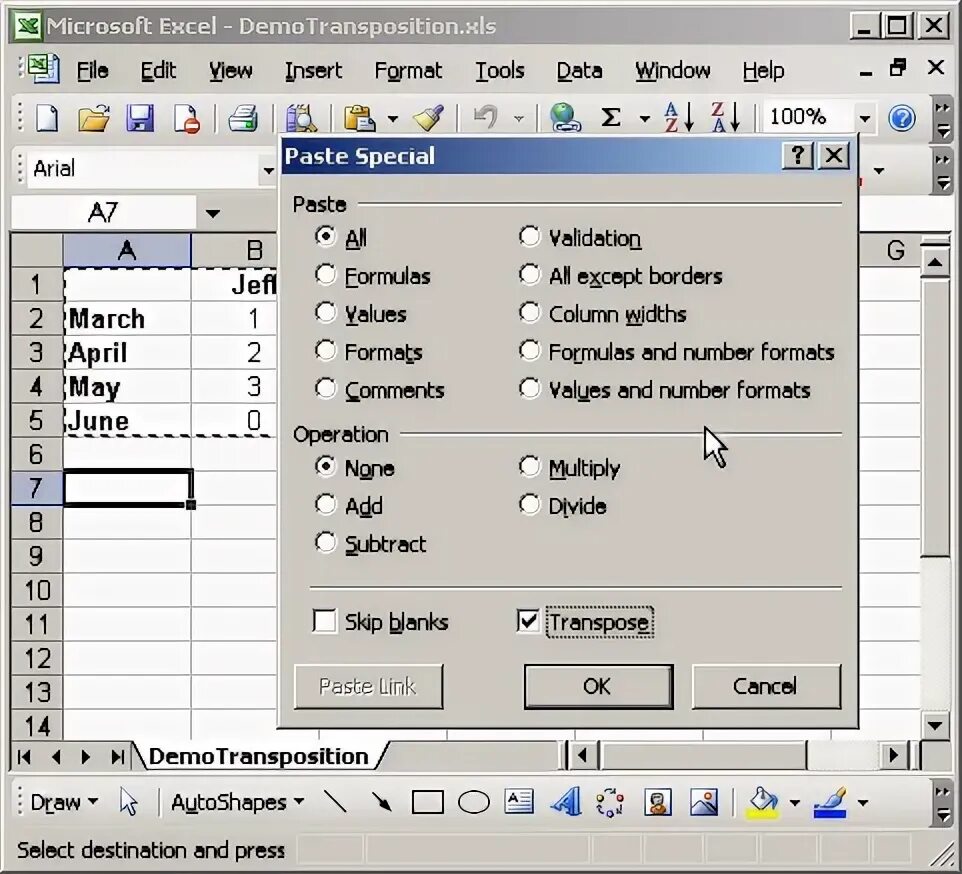The height and width of the screenshot is (874, 962).
Task: Open the Zoom 100% dropdown
Action: click(x=864, y=117)
